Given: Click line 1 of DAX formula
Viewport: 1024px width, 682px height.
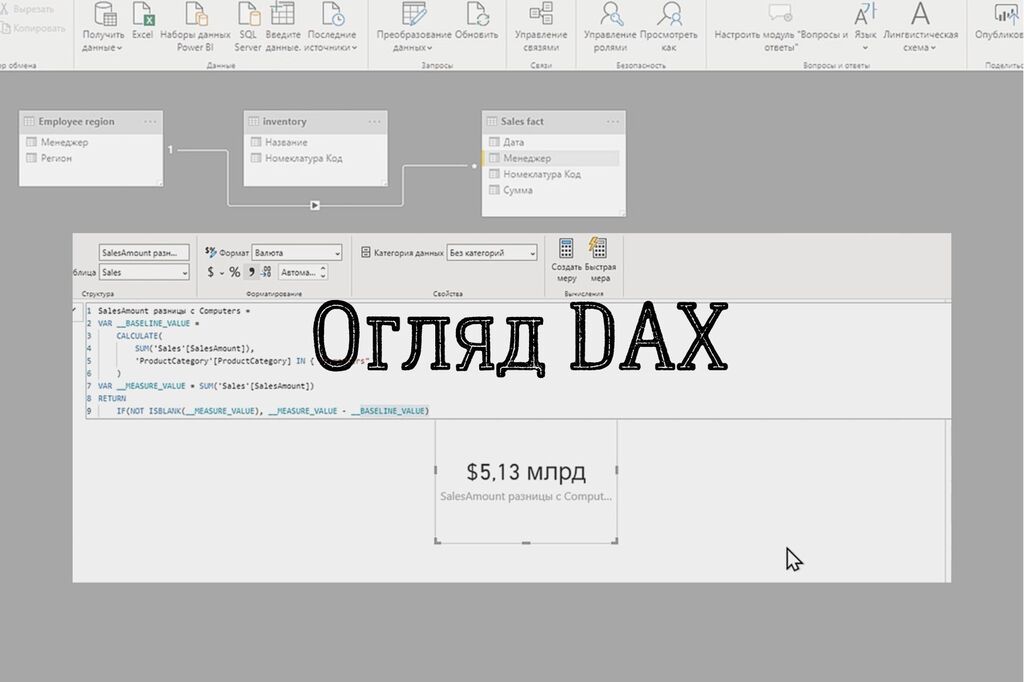Looking at the screenshot, I should point(174,311).
